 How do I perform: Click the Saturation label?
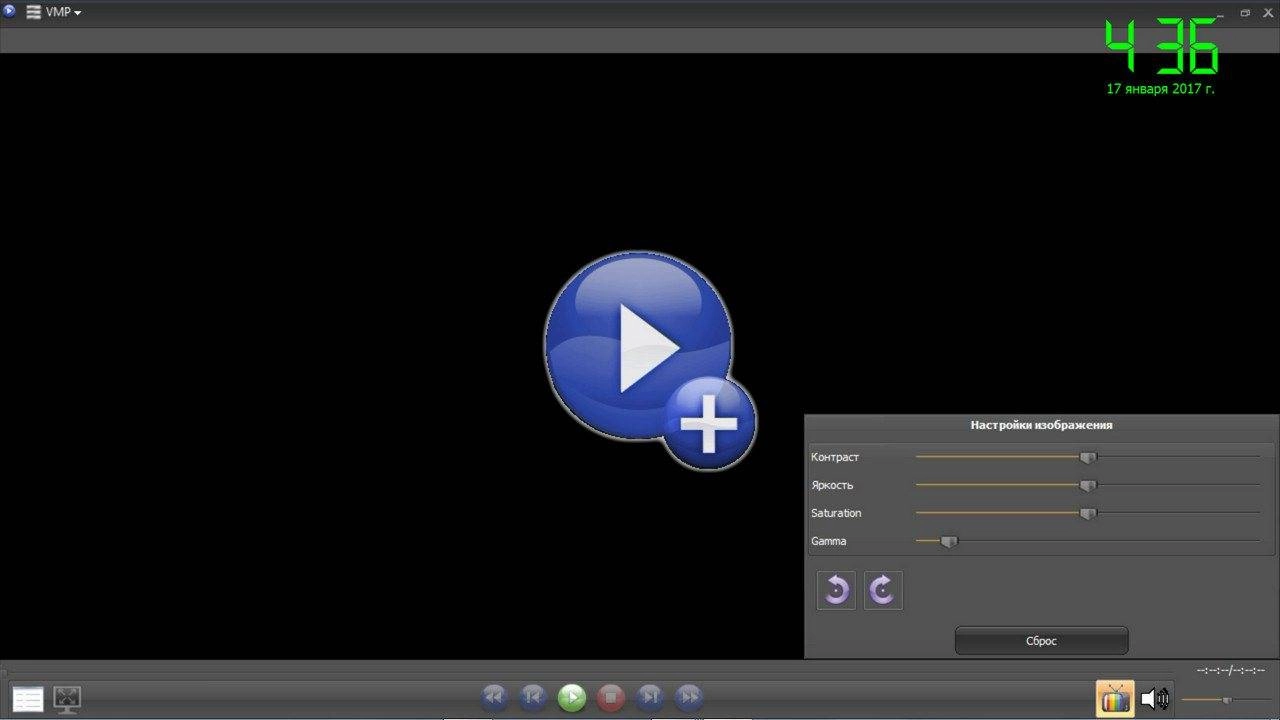(x=836, y=513)
